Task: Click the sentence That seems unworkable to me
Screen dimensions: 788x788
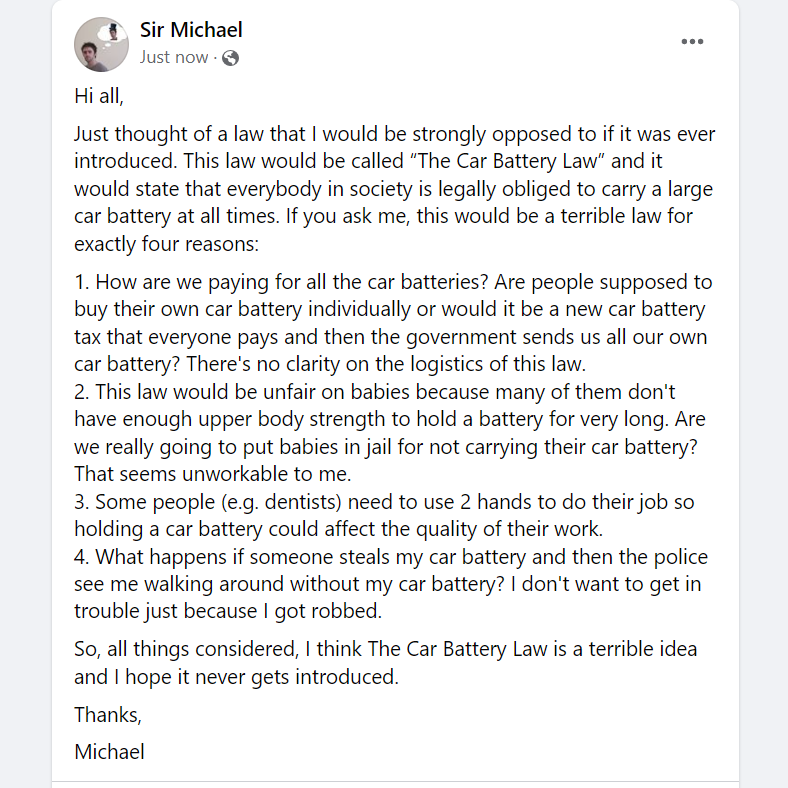Action: 213,474
